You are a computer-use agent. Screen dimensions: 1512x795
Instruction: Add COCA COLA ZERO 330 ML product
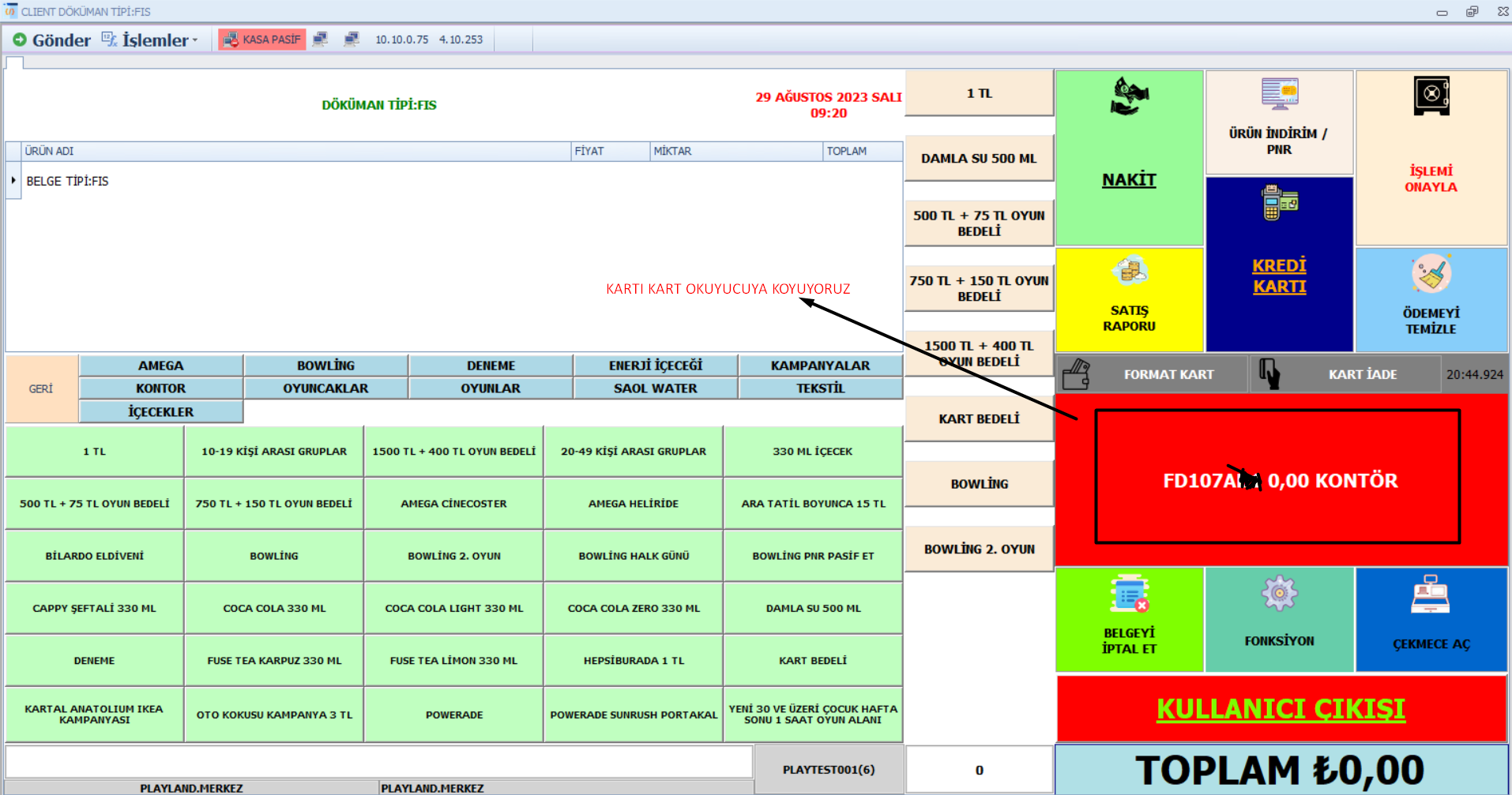click(634, 609)
